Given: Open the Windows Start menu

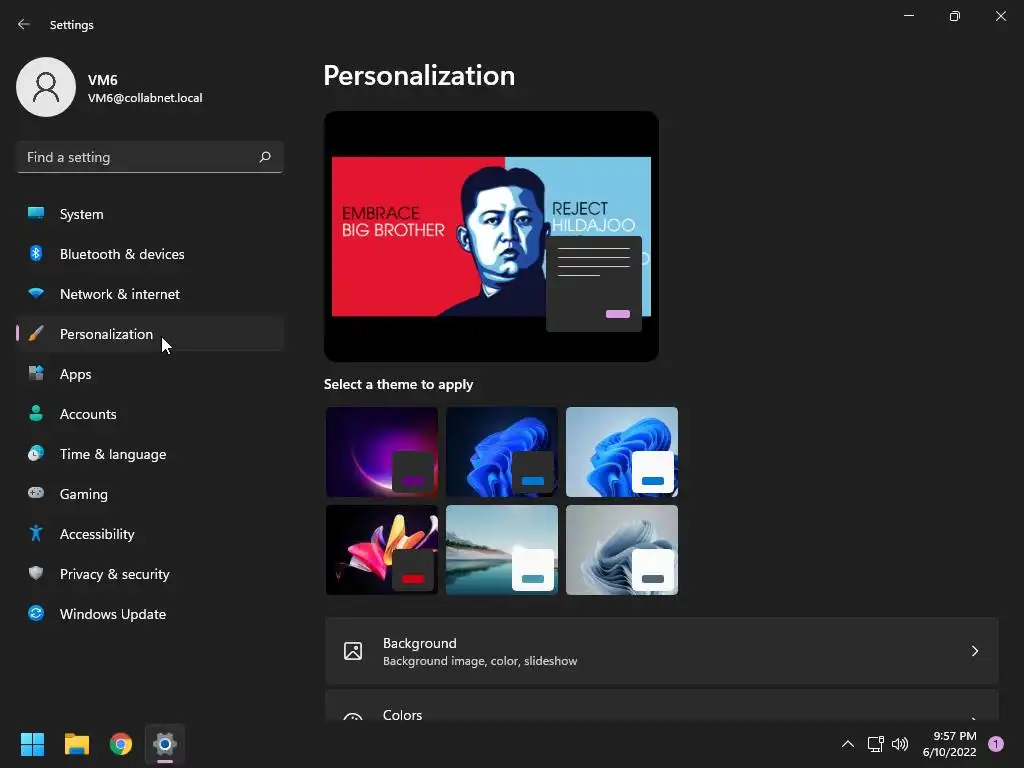Looking at the screenshot, I should click(32, 744).
